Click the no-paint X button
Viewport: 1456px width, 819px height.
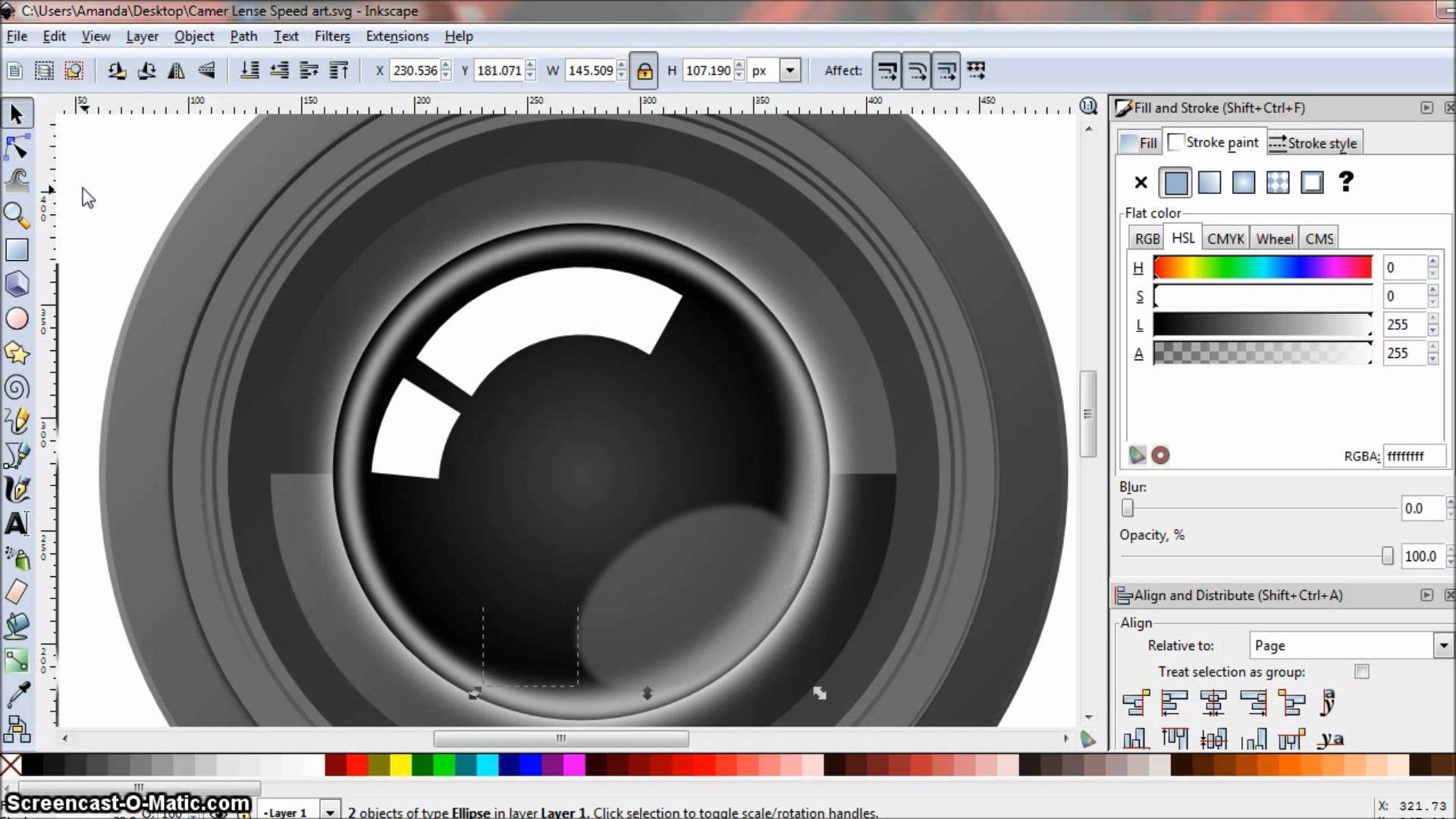(1141, 182)
